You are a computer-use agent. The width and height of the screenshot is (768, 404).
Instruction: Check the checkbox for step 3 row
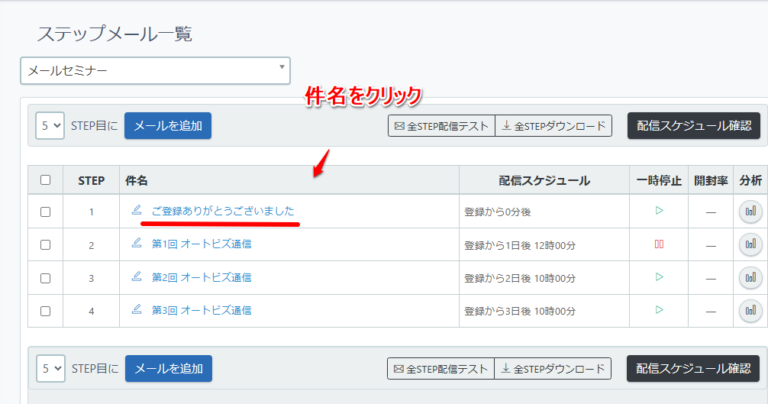[x=45, y=277]
